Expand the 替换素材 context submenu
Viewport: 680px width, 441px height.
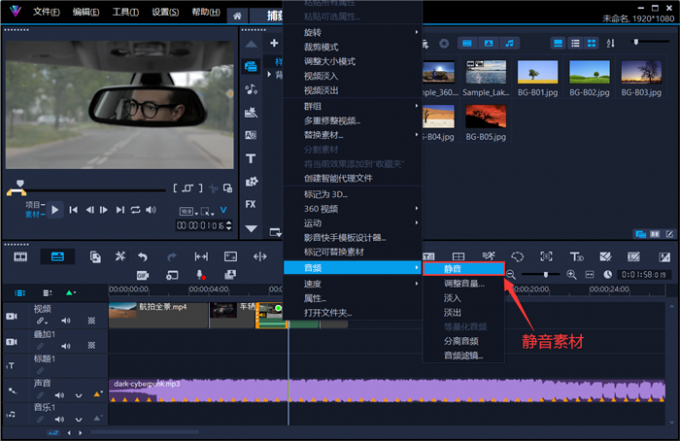[x=353, y=135]
